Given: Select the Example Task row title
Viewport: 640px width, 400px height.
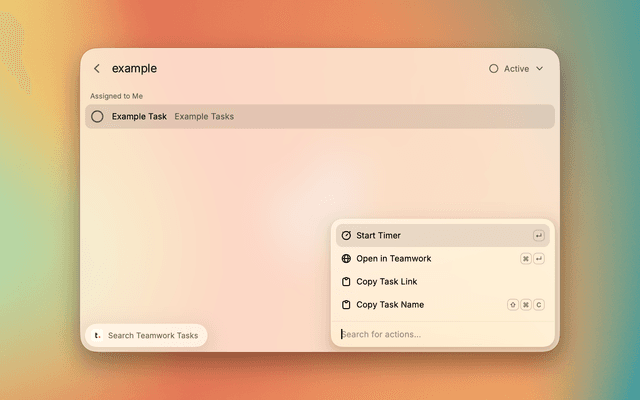Looking at the screenshot, I should 139,116.
